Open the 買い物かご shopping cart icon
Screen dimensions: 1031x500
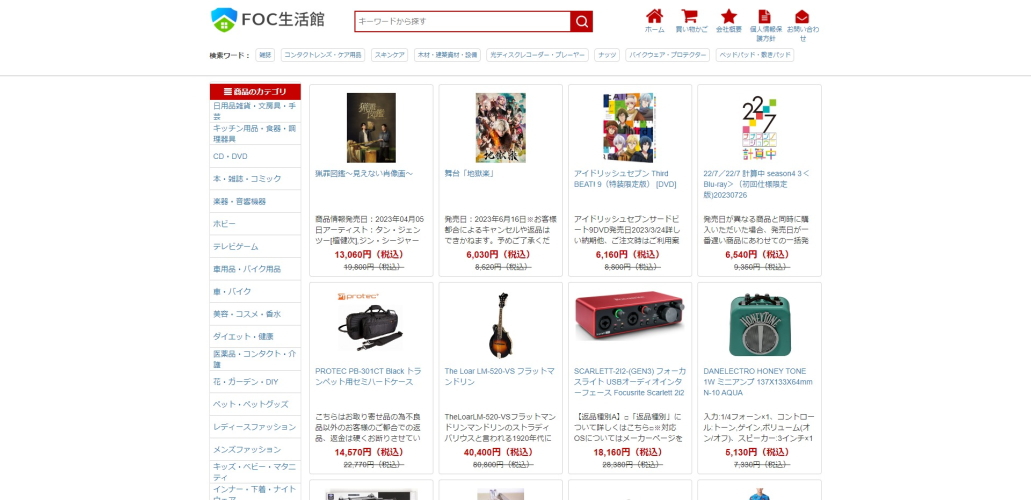click(689, 16)
